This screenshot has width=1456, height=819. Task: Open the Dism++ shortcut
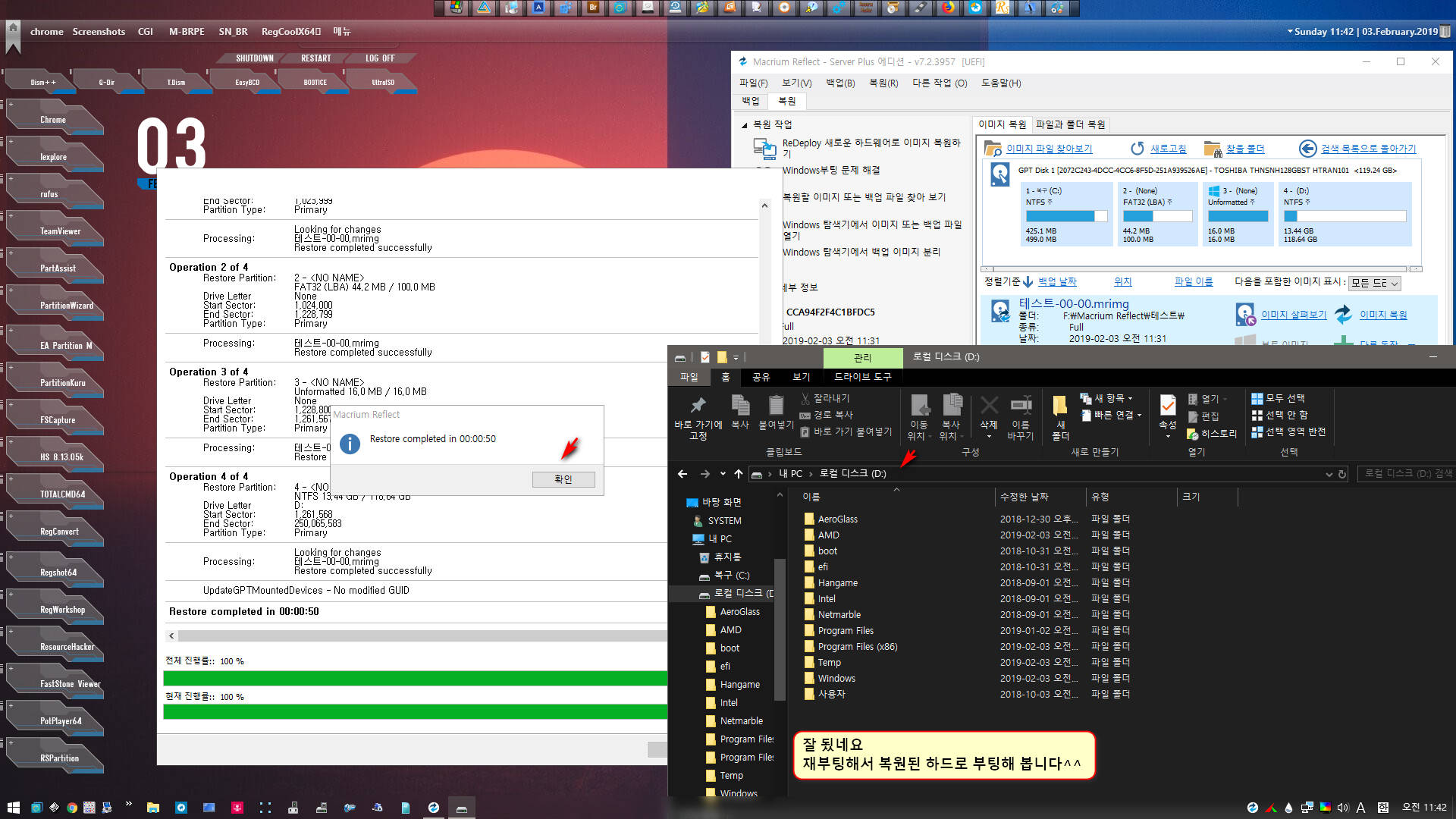coord(42,82)
